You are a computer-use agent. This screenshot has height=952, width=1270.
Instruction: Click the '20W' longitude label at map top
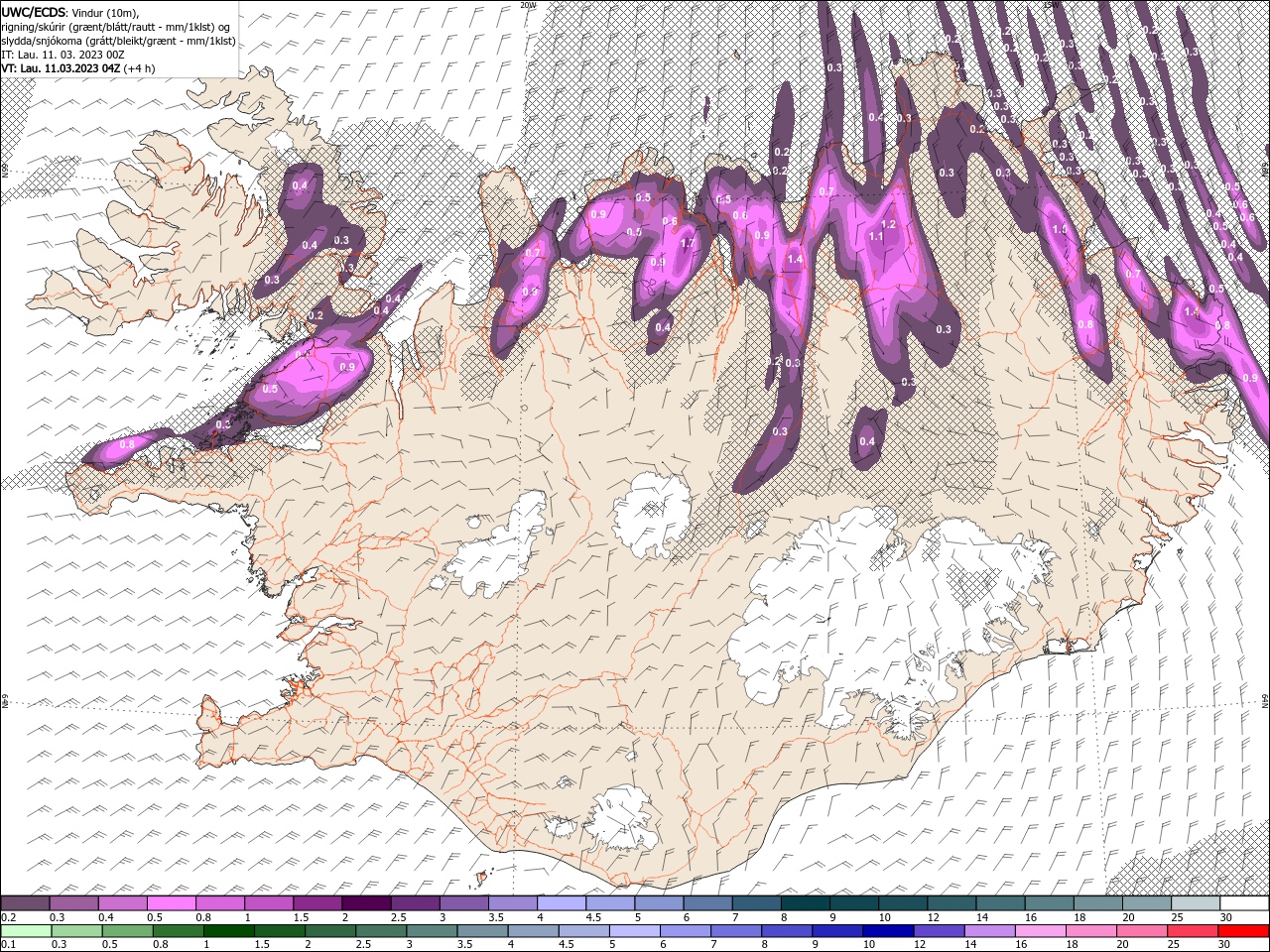[528, 5]
